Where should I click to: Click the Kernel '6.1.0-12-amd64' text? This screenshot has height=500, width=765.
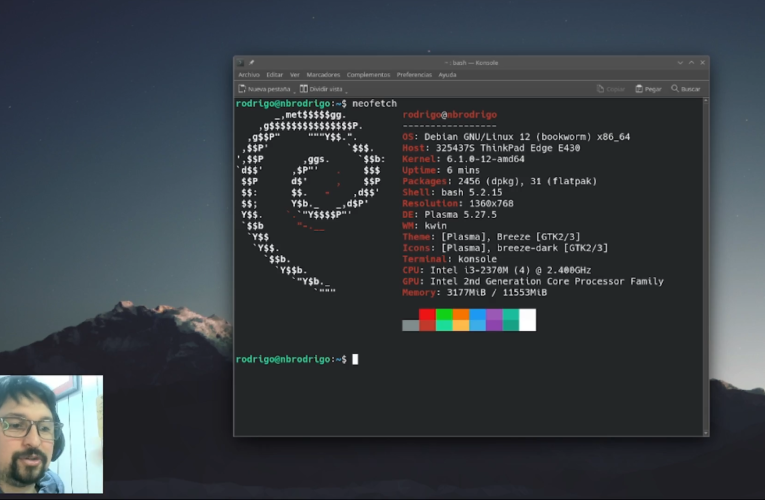click(485, 159)
